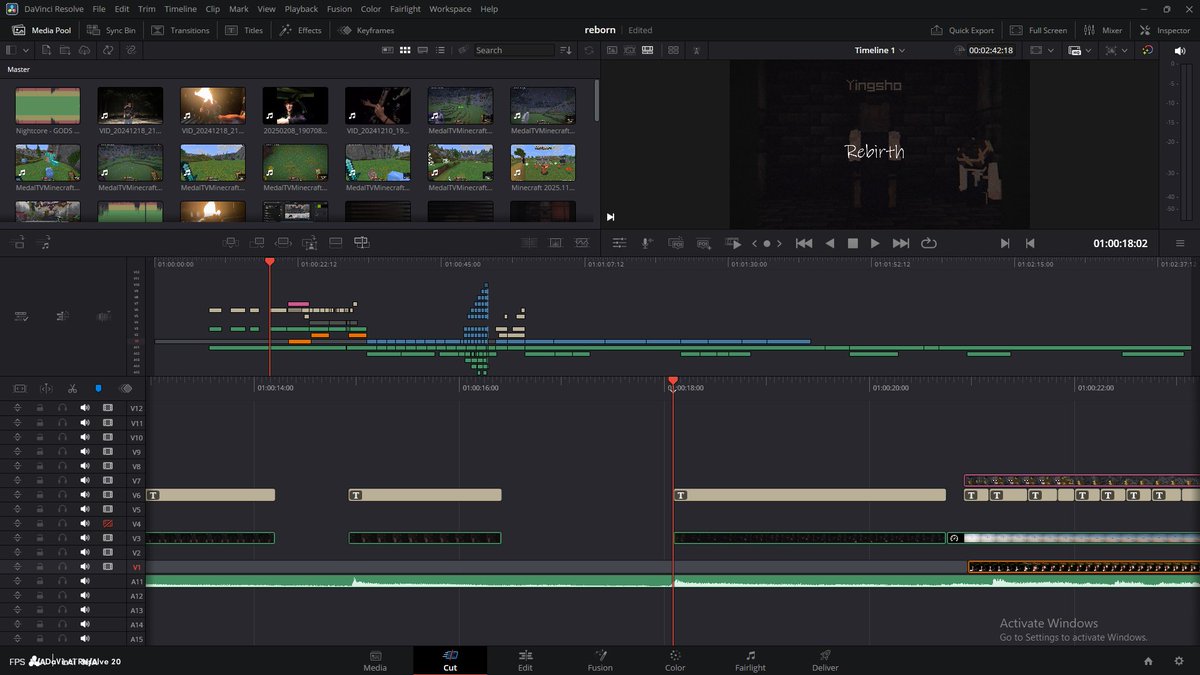Click the Quick Export button
The width and height of the screenshot is (1200, 675).
click(962, 30)
